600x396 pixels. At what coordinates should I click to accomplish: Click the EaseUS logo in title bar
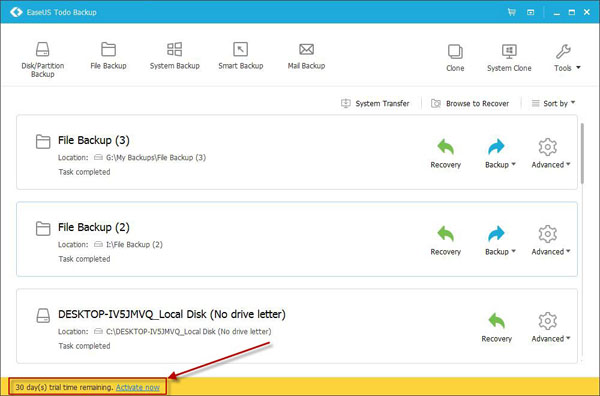(x=16, y=12)
